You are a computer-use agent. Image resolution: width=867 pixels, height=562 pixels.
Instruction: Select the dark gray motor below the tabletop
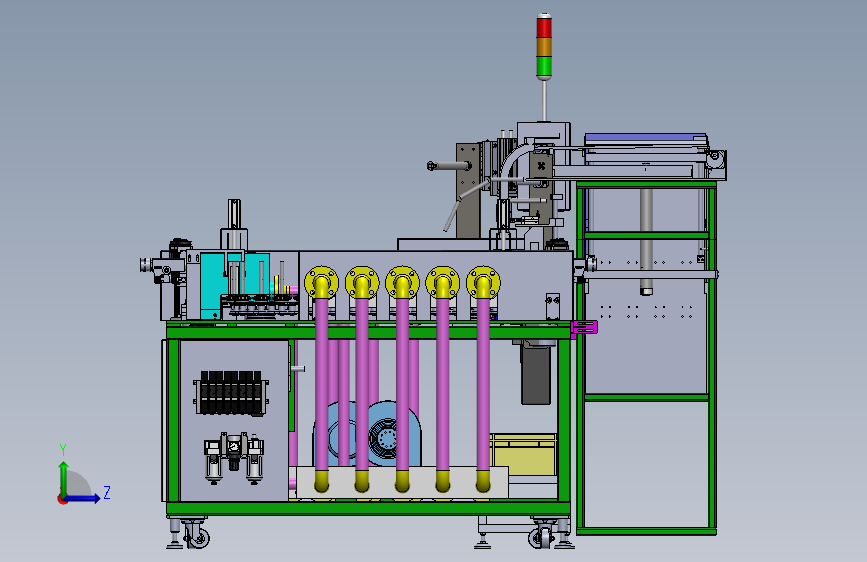(536, 373)
